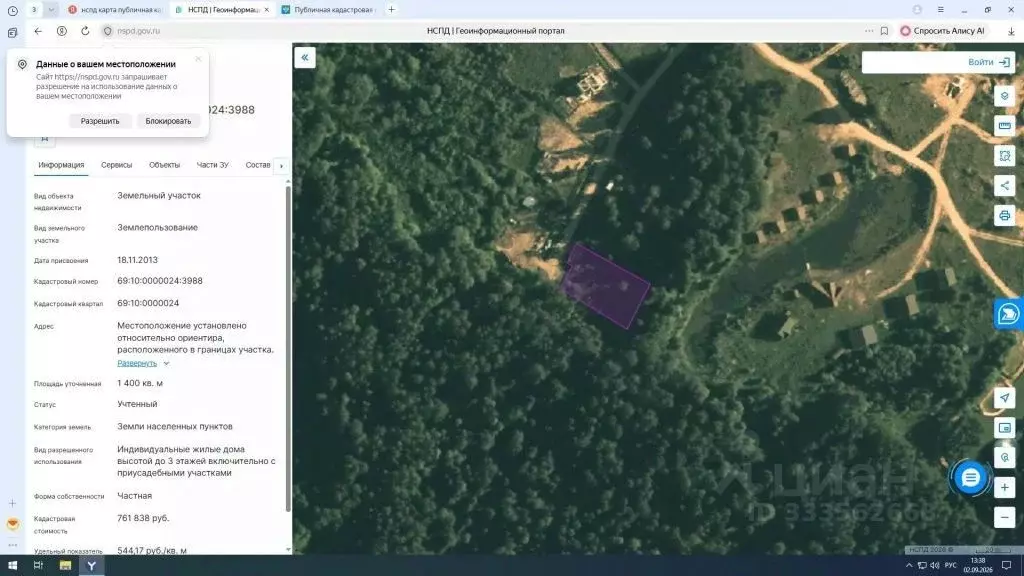
Task: Switch to Публичная кадастровая browser tab
Action: (x=328, y=10)
